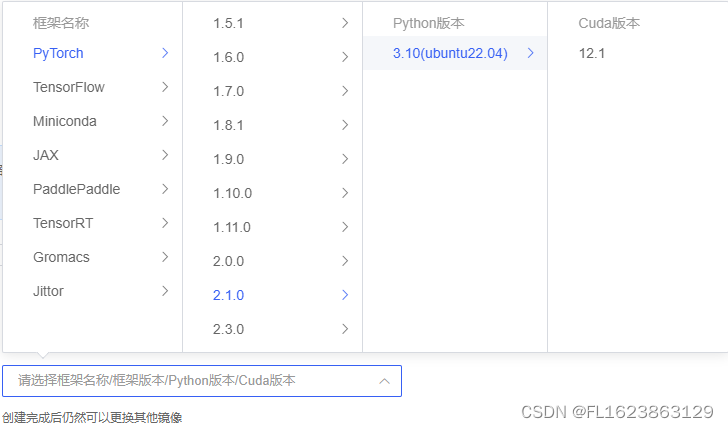This screenshot has height=428, width=728.
Task: Click chevron next to version 1.9.0
Action: coord(345,159)
